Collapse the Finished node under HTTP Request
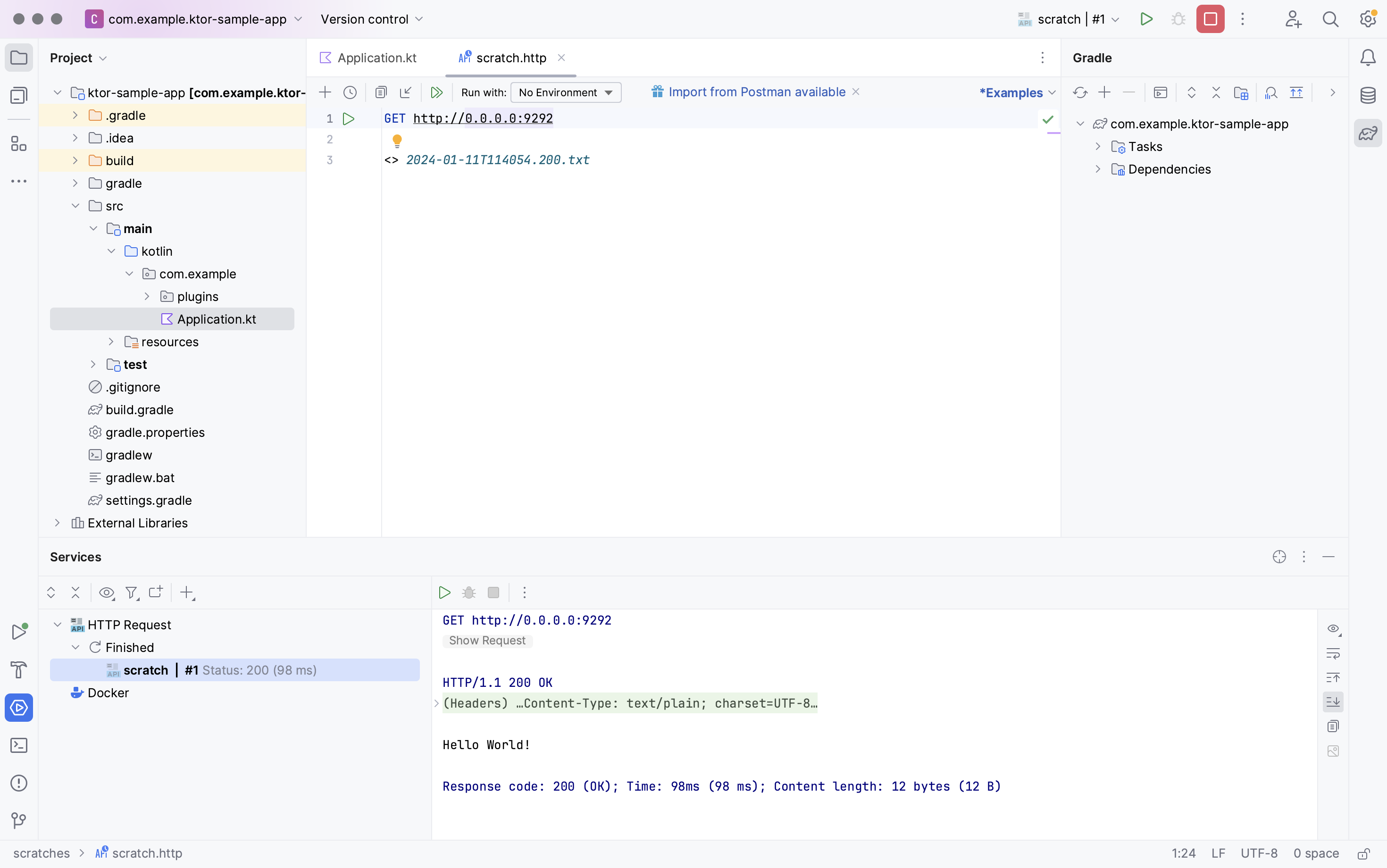Image resolution: width=1387 pixels, height=868 pixels. tap(75, 647)
